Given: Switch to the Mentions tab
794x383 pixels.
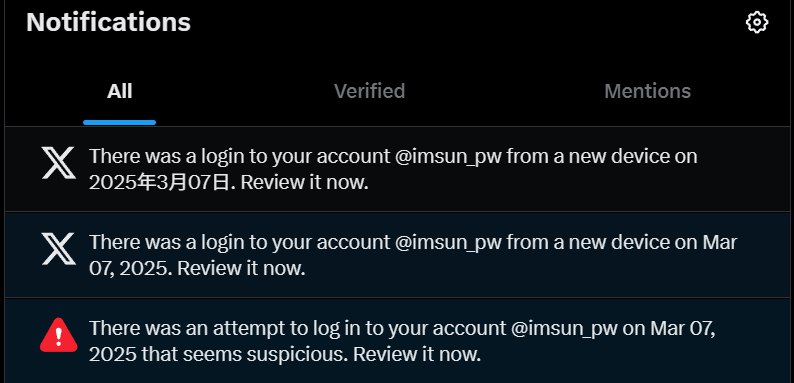Looking at the screenshot, I should (647, 91).
